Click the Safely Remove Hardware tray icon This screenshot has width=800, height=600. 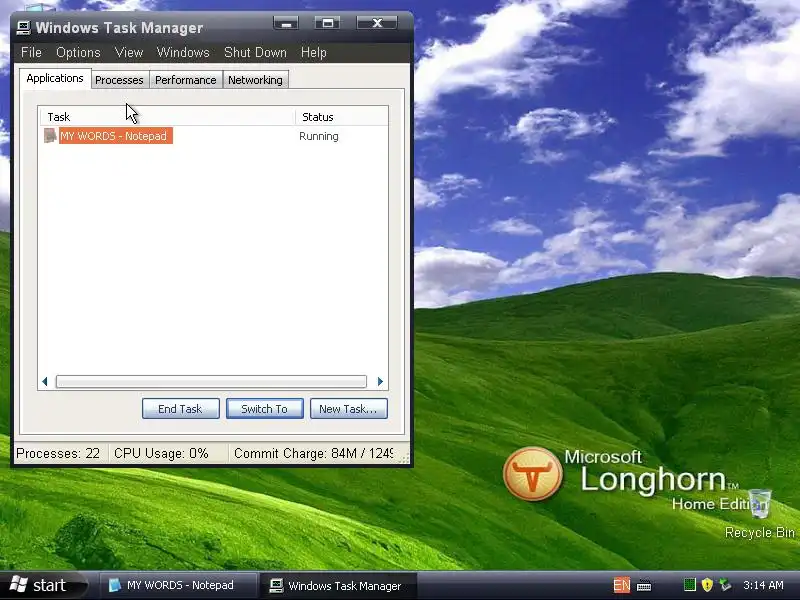pyautogui.click(x=725, y=585)
